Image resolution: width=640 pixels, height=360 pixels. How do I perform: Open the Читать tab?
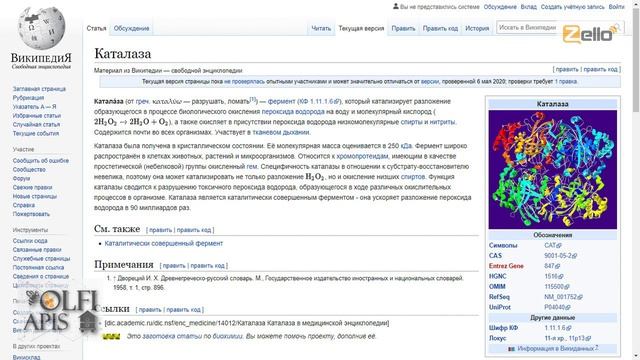[x=321, y=28]
